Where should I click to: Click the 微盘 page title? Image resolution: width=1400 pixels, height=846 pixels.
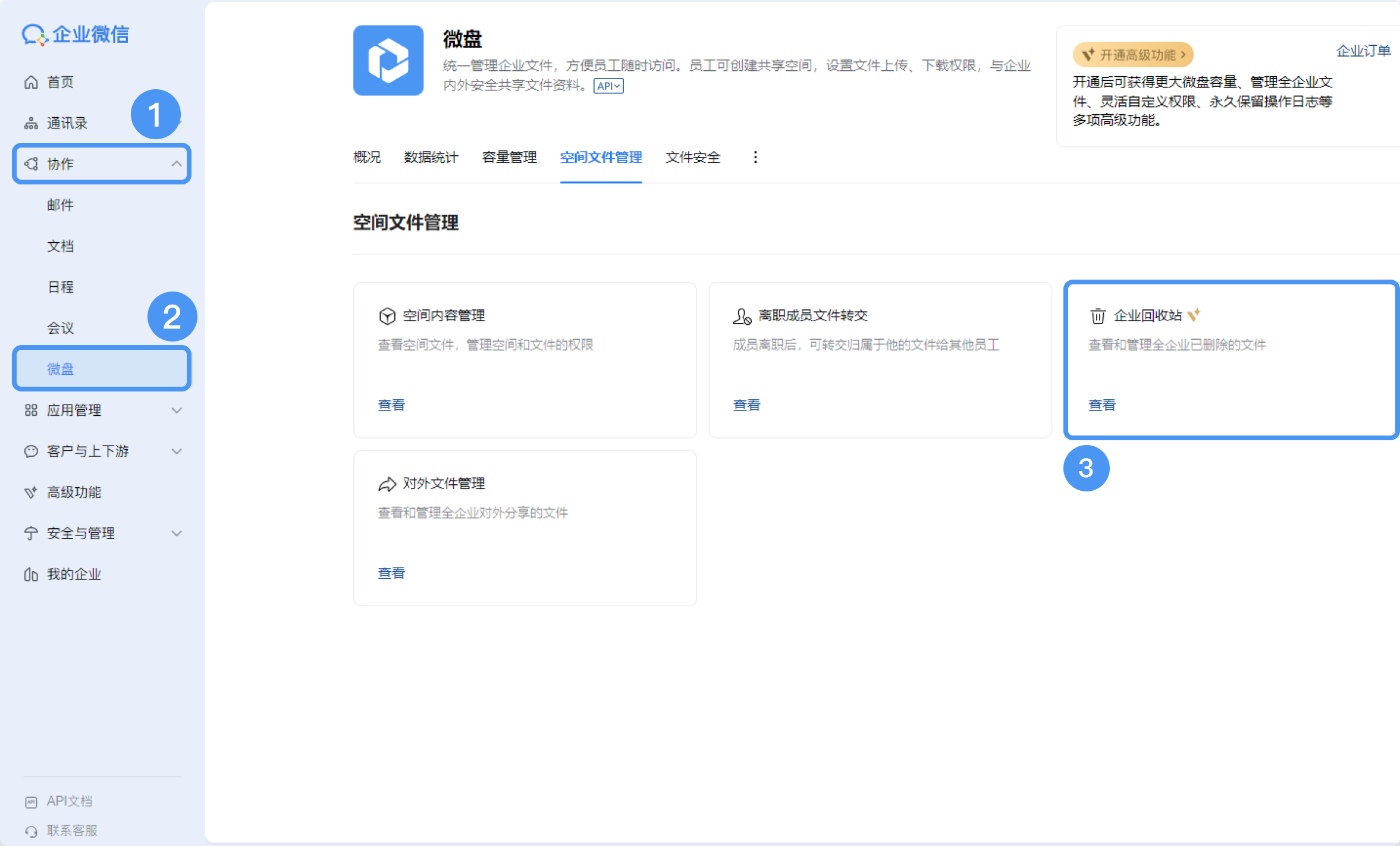coord(463,39)
